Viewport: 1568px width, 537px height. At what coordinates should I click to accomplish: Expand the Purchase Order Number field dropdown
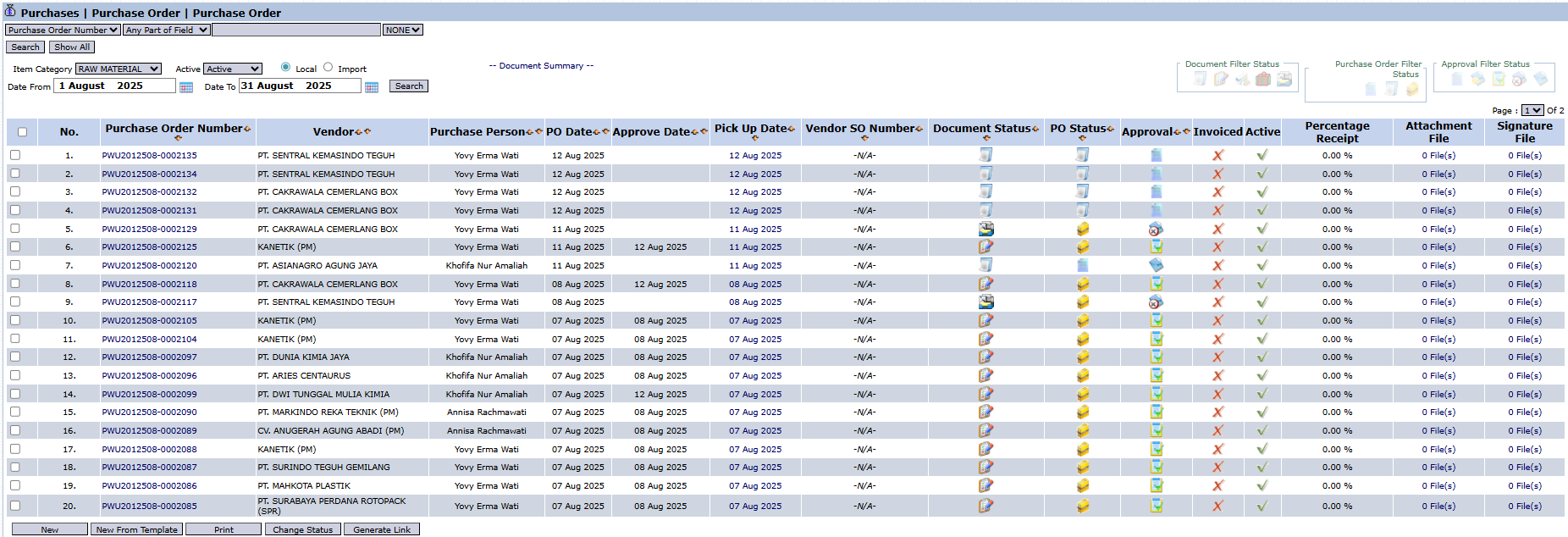pos(63,30)
